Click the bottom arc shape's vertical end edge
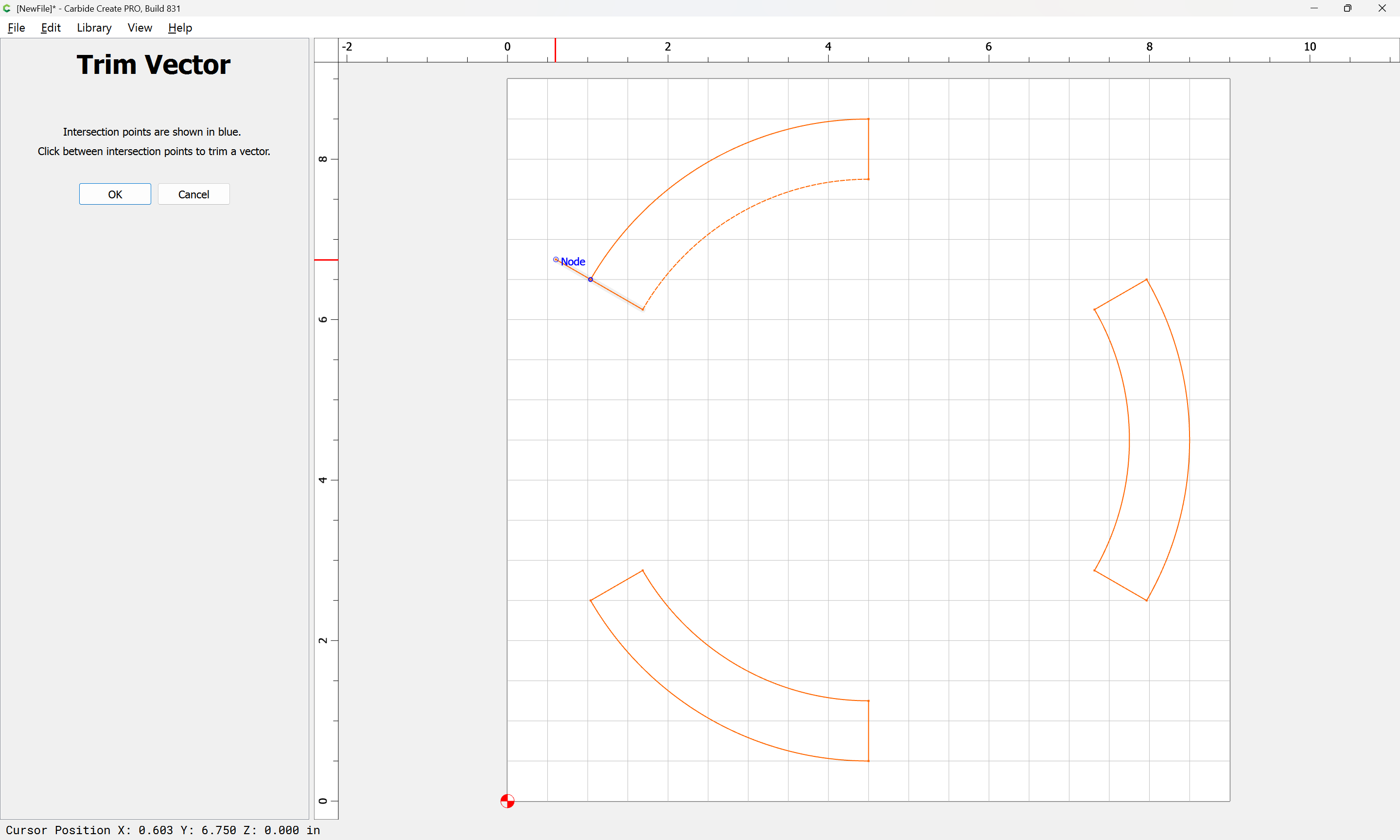The width and height of the screenshot is (1400, 840). pos(869,731)
